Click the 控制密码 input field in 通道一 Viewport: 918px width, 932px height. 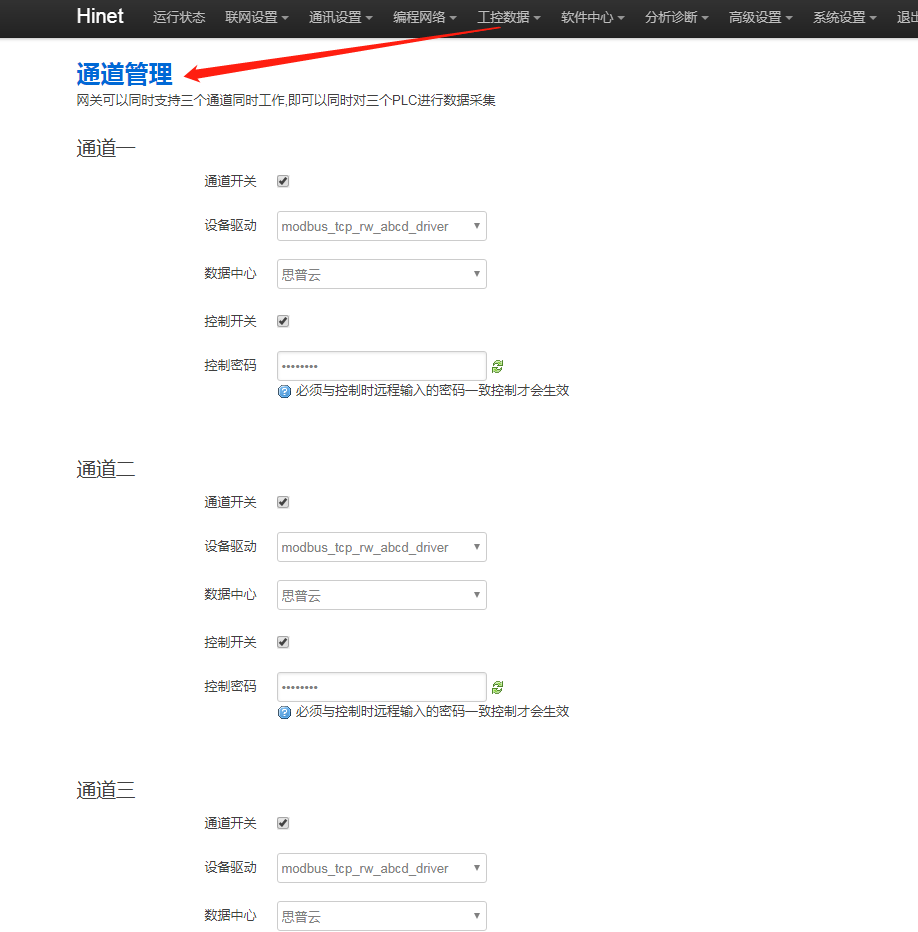point(381,367)
